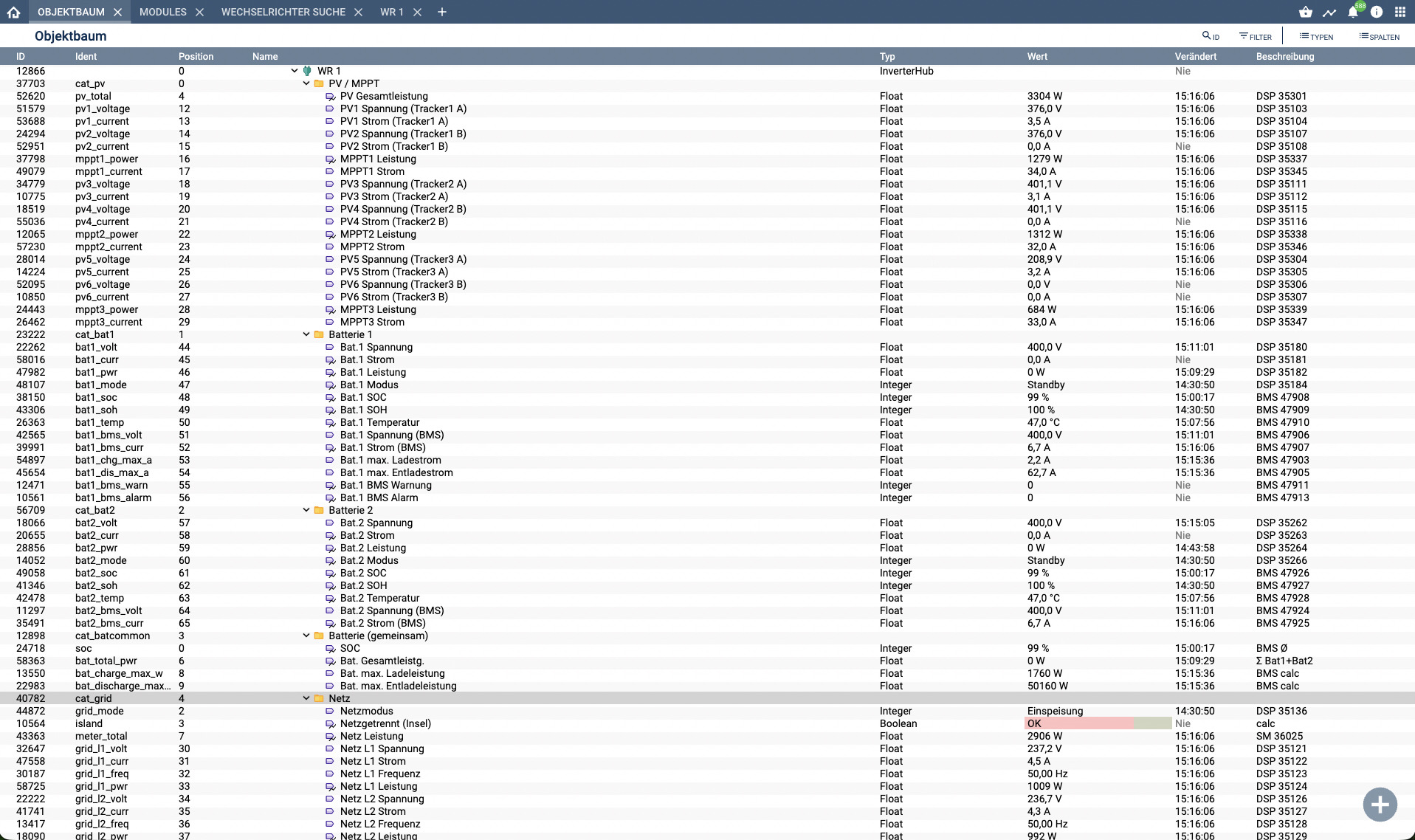Click the WR 1 inverter instance icon
Image resolution: width=1415 pixels, height=840 pixels.
pyautogui.click(x=307, y=71)
